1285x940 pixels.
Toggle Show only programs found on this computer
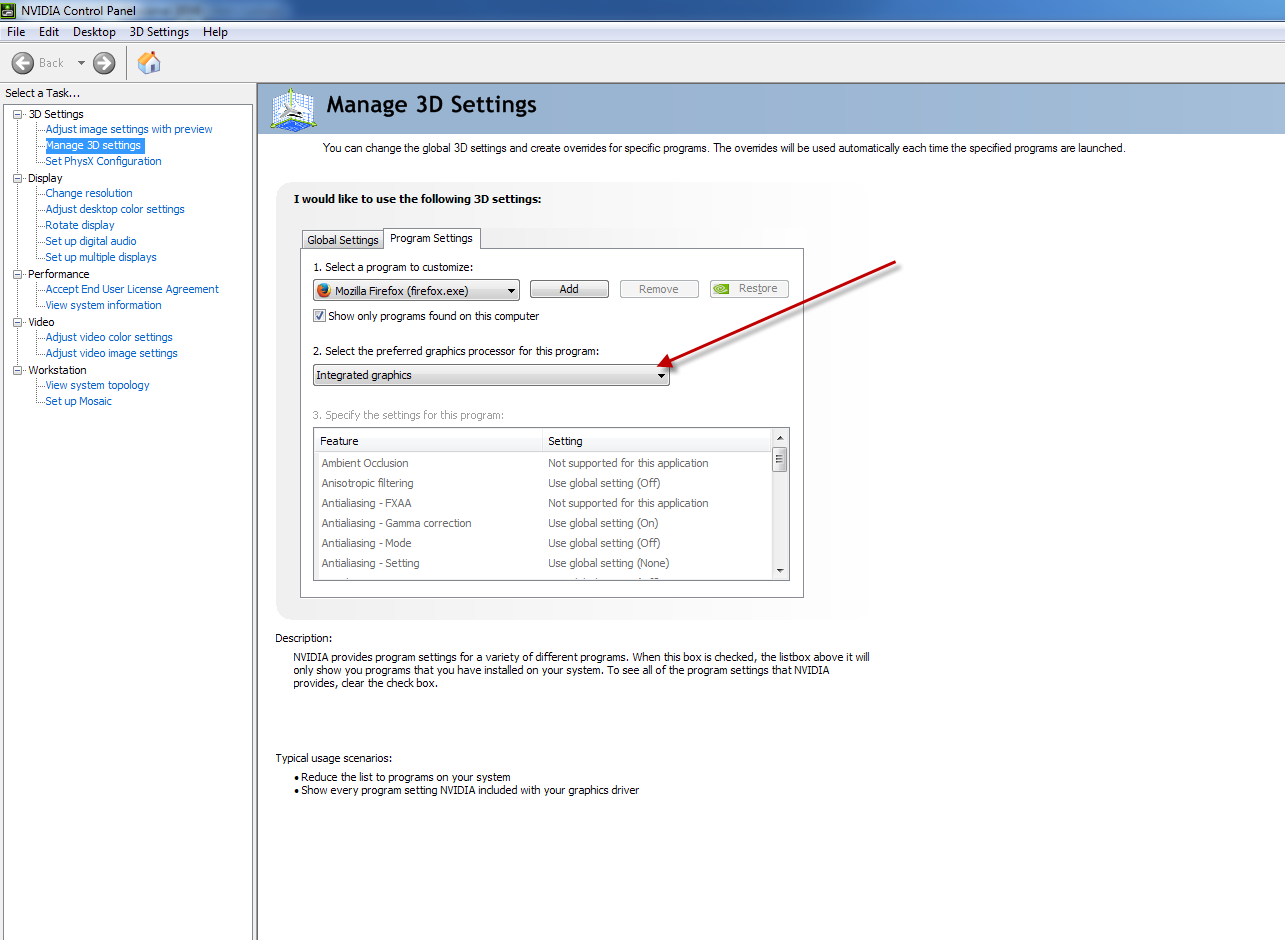pos(320,316)
